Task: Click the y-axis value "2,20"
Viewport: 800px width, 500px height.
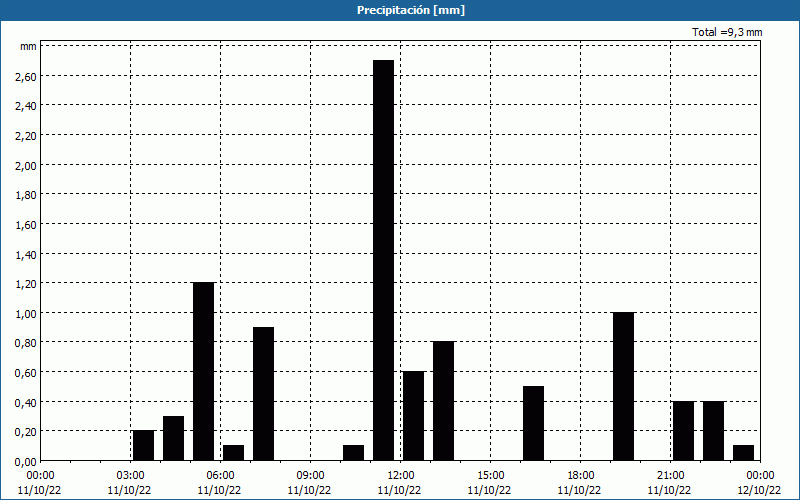Action: click(26, 136)
